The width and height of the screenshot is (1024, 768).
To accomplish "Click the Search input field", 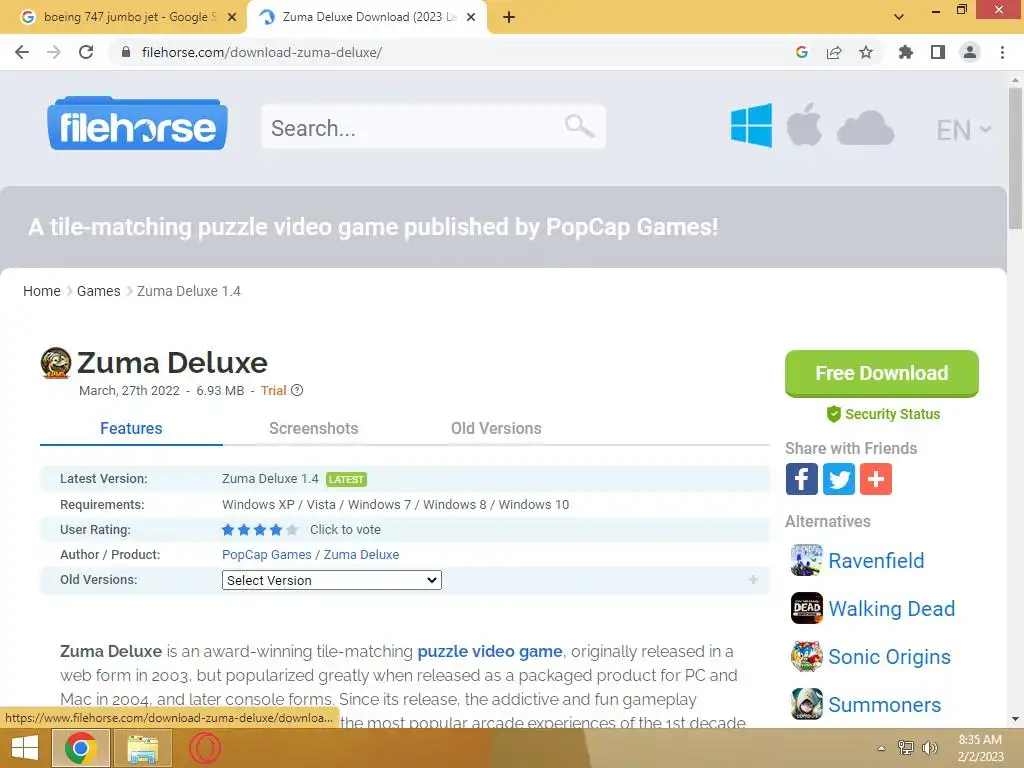I will (x=434, y=126).
